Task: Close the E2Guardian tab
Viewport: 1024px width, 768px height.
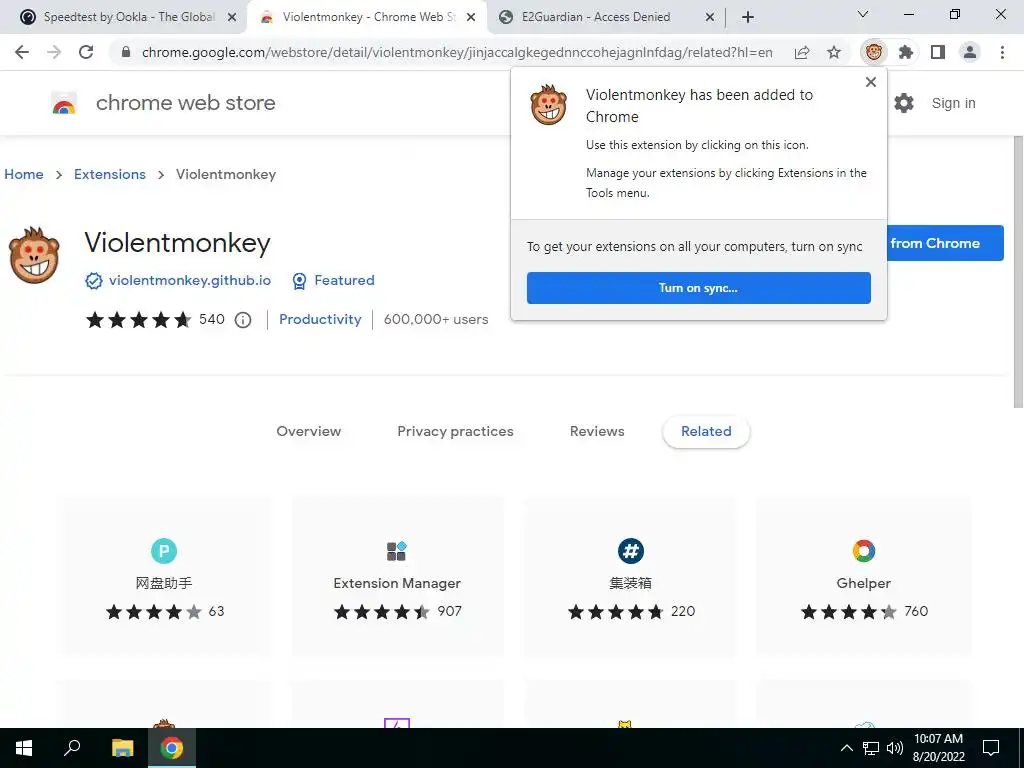Action: point(710,18)
